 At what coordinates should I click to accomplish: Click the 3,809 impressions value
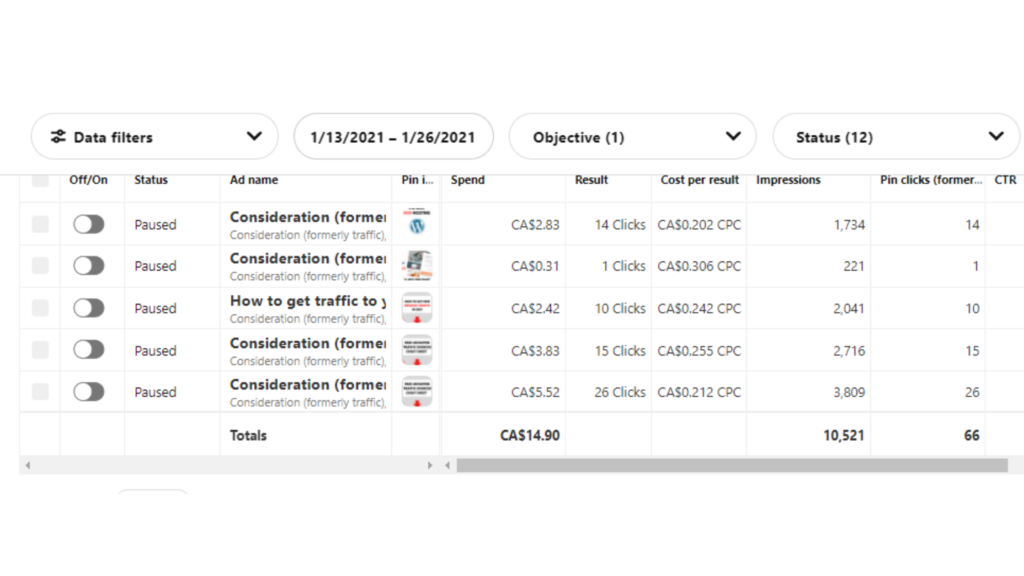(849, 392)
